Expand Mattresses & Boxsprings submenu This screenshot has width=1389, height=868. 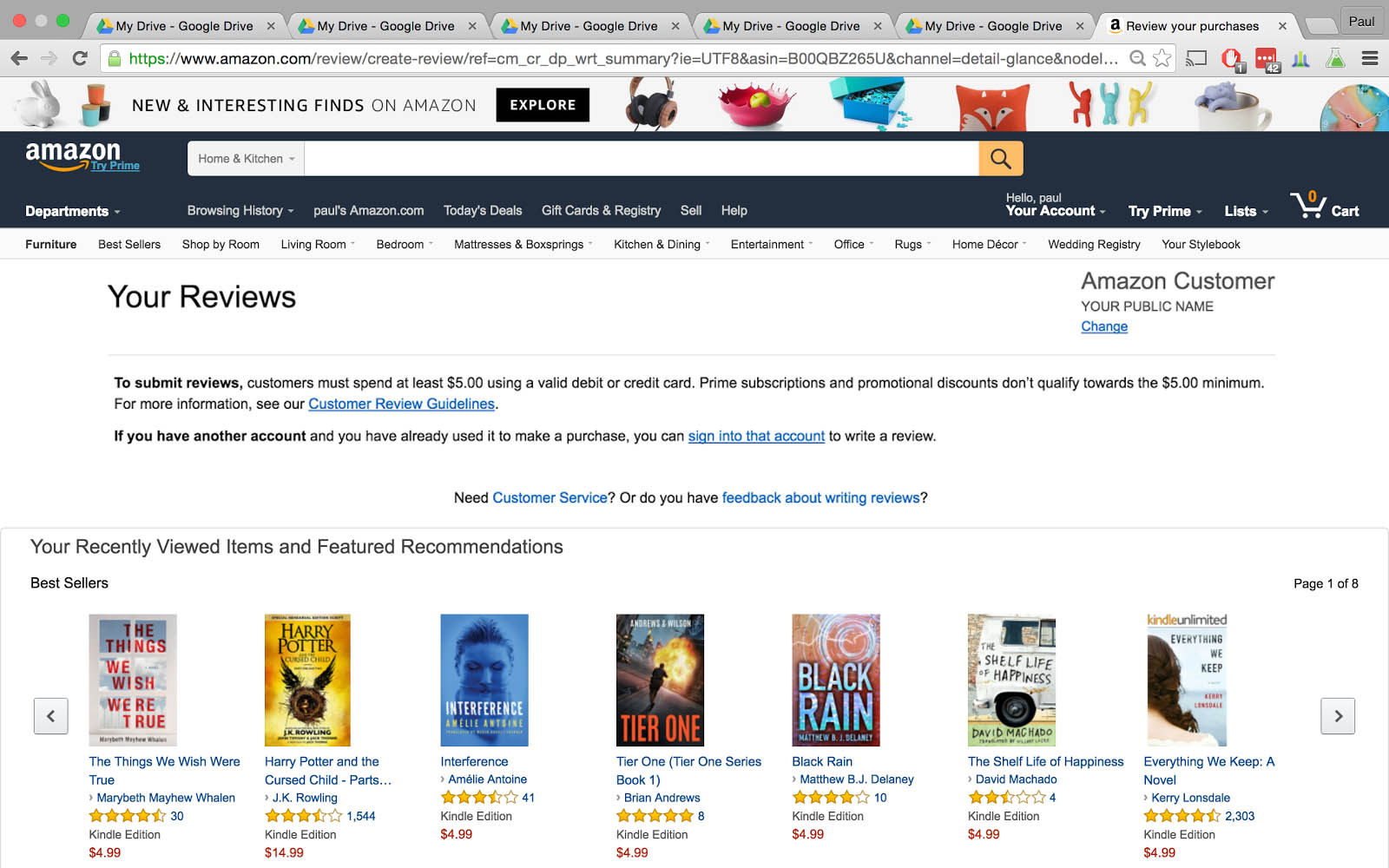point(523,244)
